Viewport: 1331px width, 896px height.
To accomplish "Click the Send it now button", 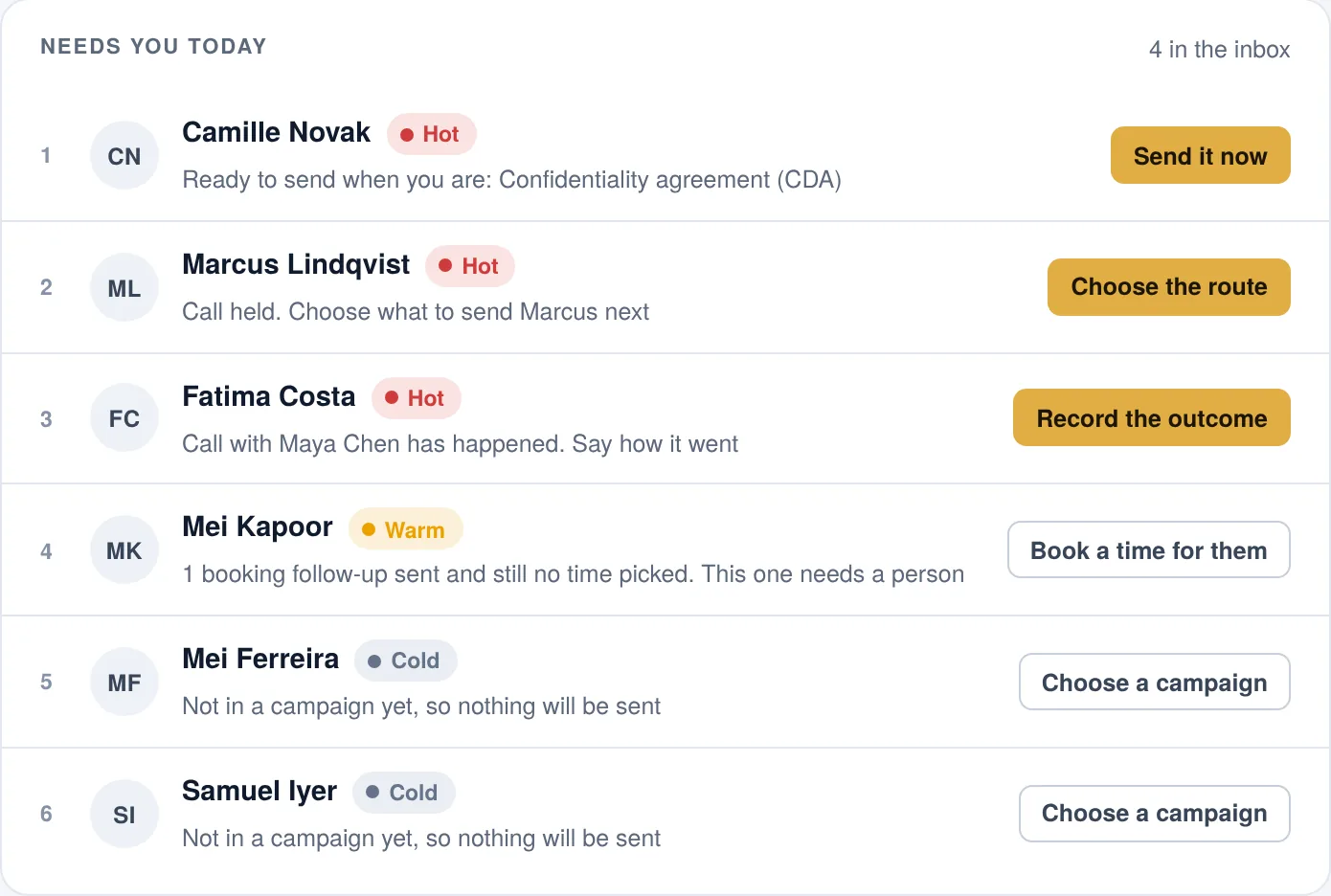I will coord(1201,155).
